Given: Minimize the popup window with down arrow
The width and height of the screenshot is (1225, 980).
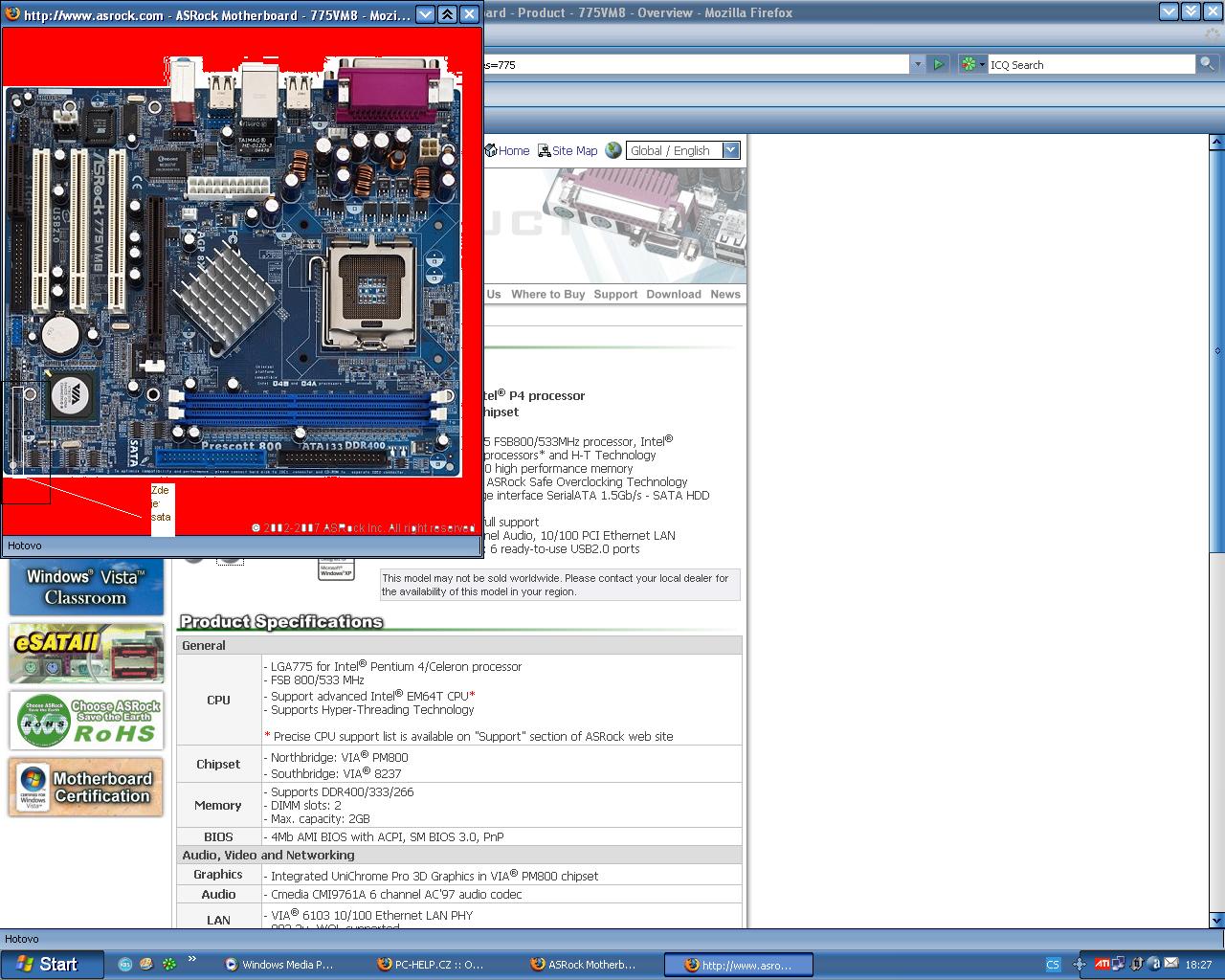Looking at the screenshot, I should click(x=426, y=14).
